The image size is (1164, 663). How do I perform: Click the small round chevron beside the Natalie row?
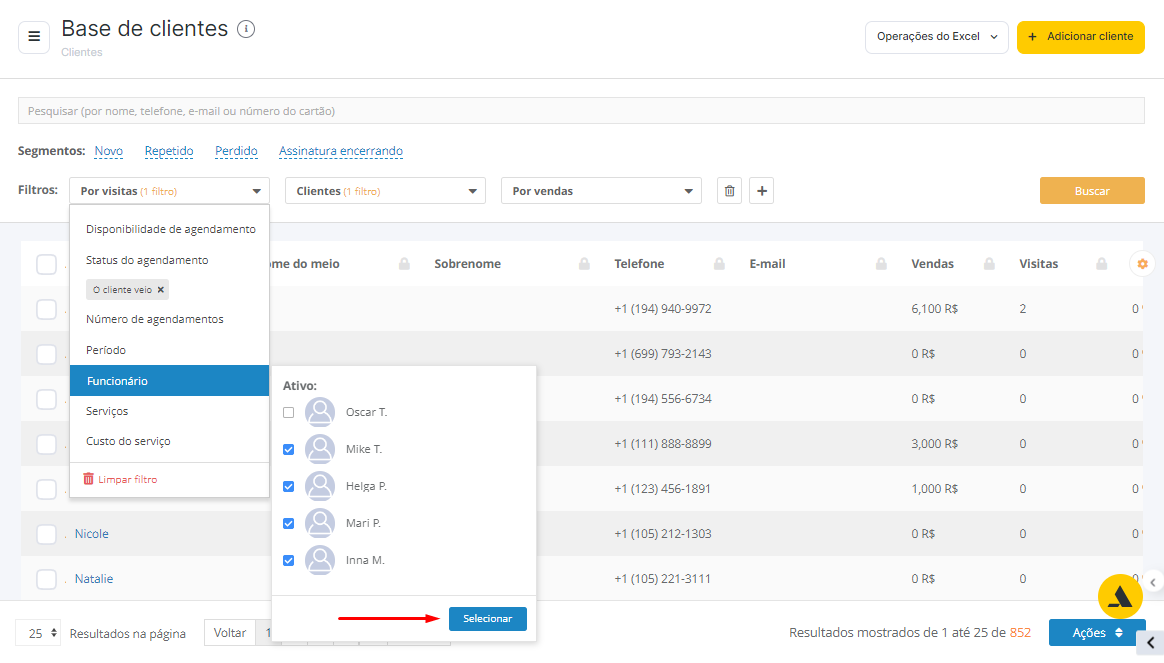point(1153,583)
